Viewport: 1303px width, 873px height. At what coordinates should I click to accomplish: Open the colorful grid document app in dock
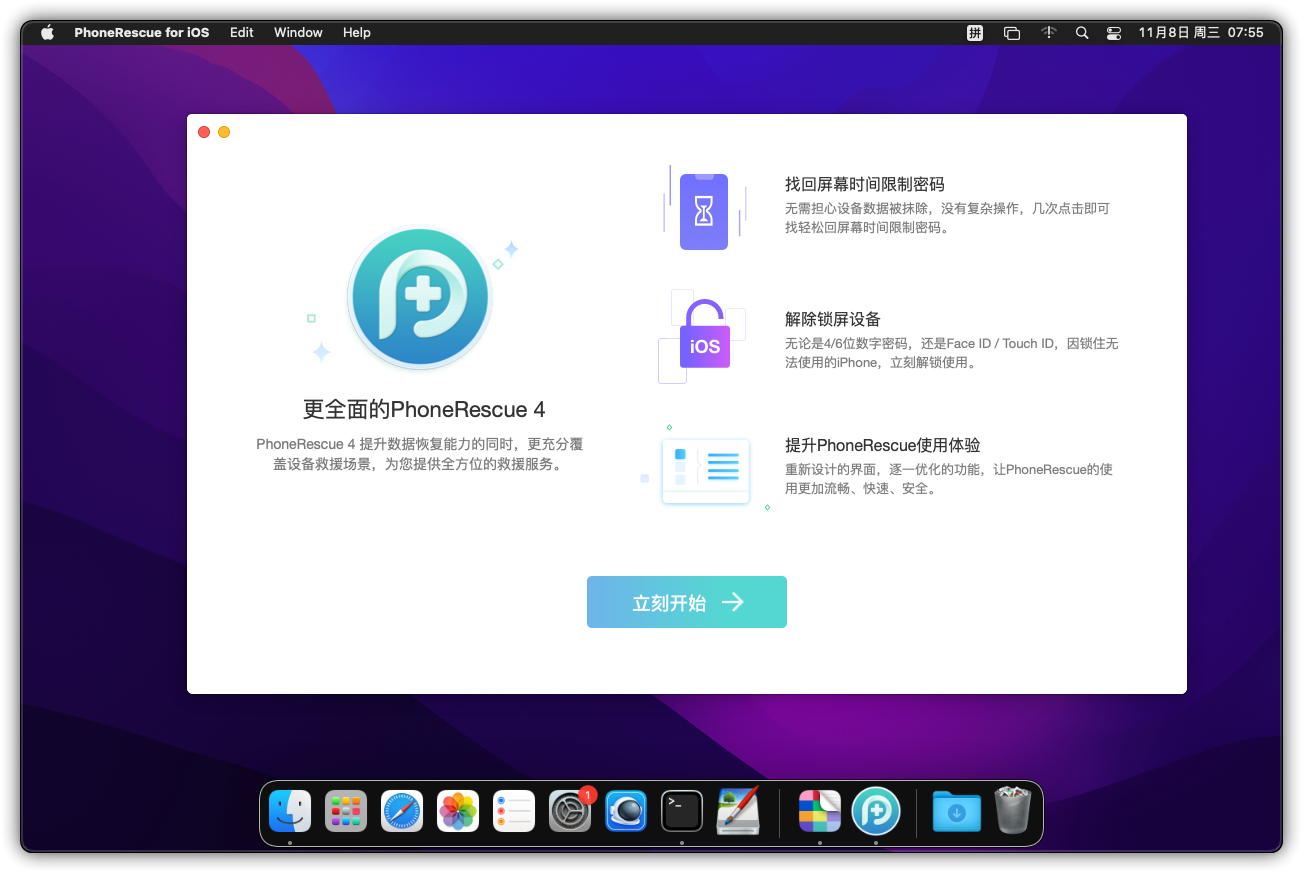[x=819, y=811]
